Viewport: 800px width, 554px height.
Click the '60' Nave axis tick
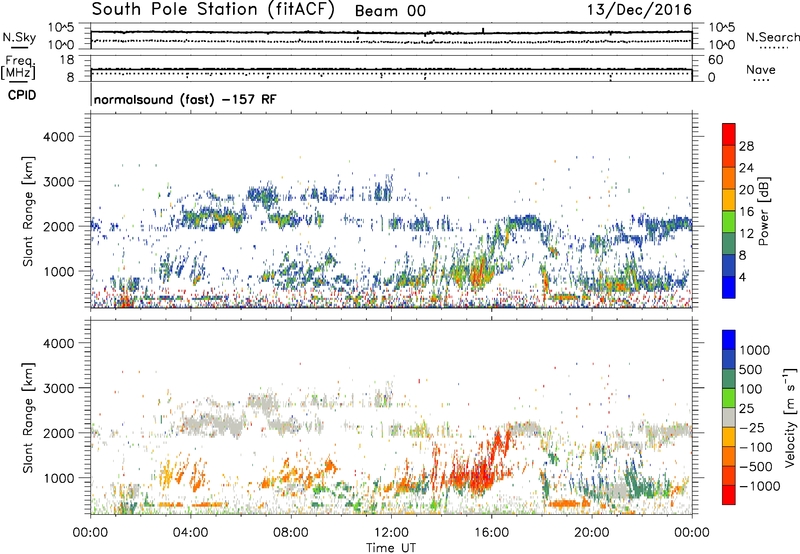click(715, 60)
